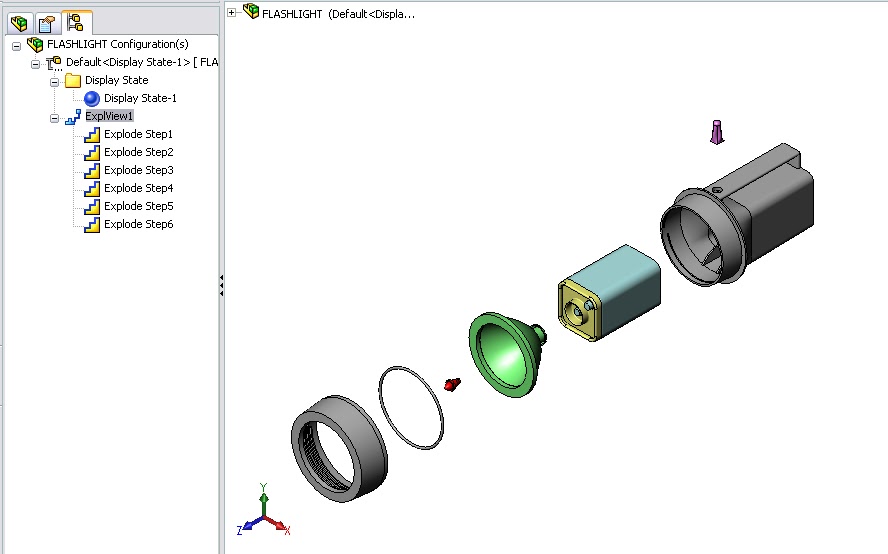The height and width of the screenshot is (554, 888).
Task: Select Explode Step4 label
Action: (x=139, y=188)
